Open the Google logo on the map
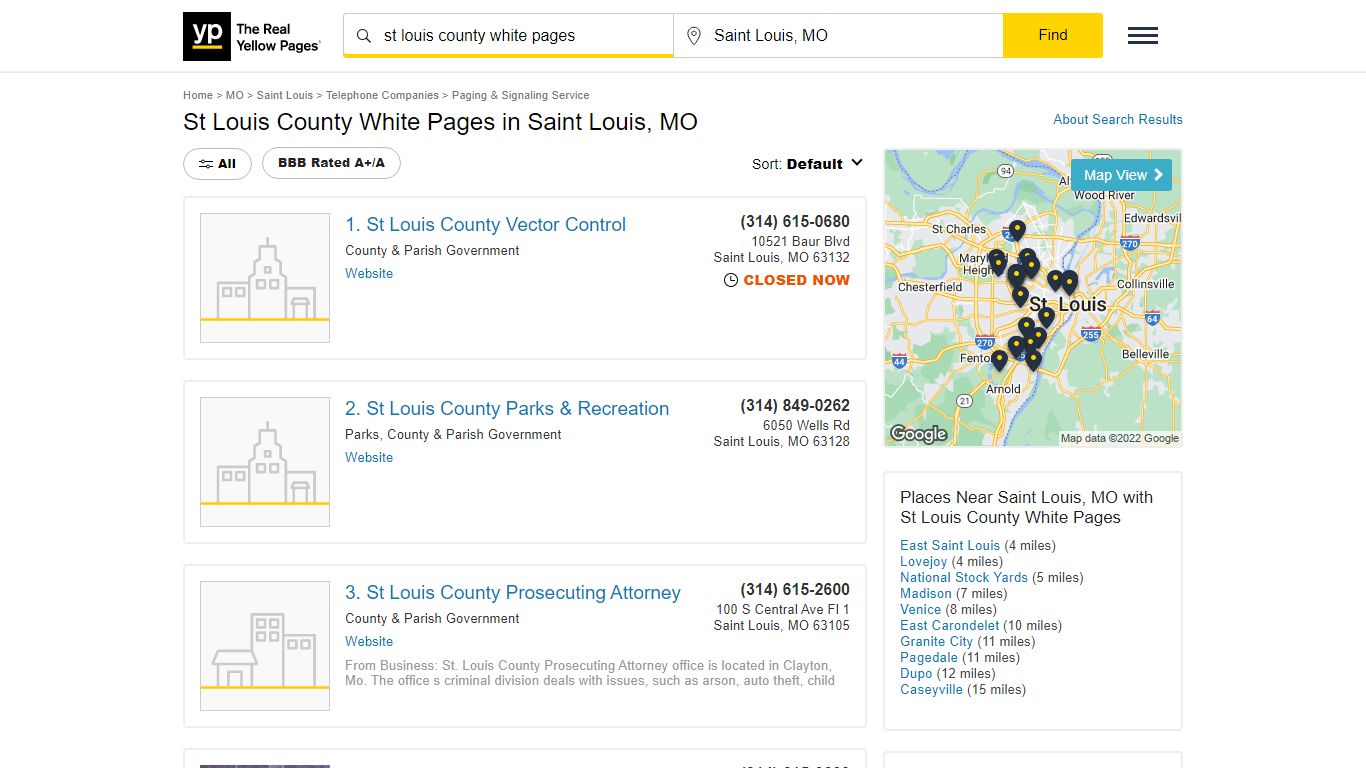1366x768 pixels. 918,434
